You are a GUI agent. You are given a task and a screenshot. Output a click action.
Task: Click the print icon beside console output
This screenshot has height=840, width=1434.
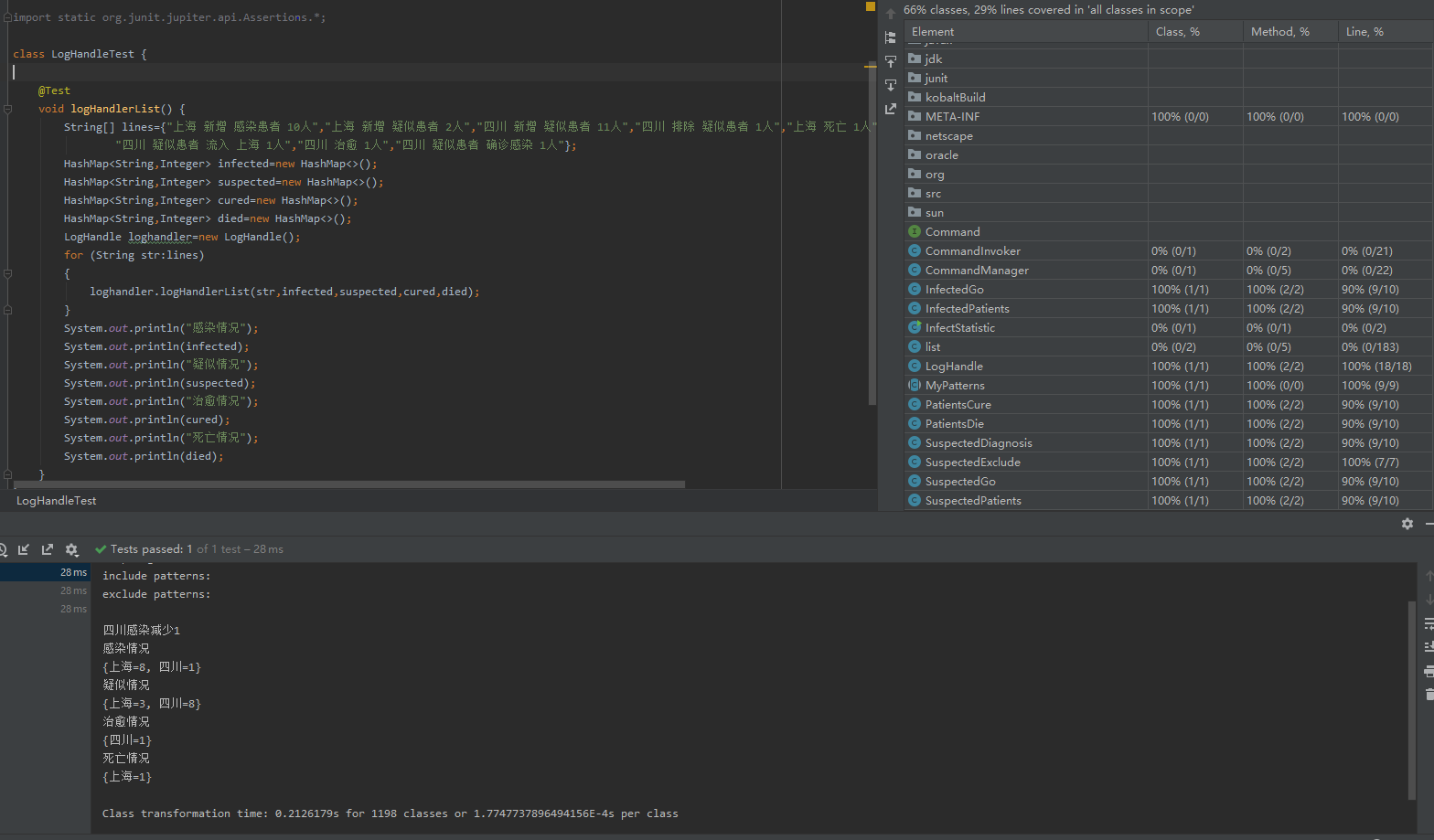1429,671
